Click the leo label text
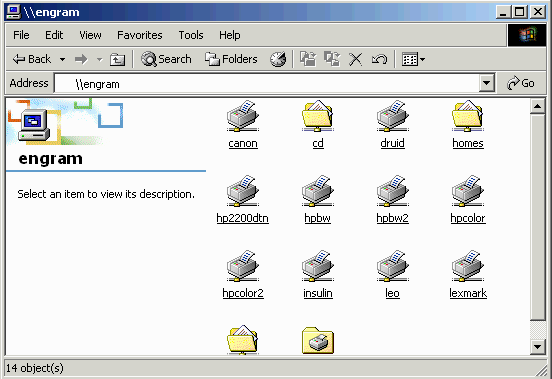552x379 pixels. click(x=393, y=293)
